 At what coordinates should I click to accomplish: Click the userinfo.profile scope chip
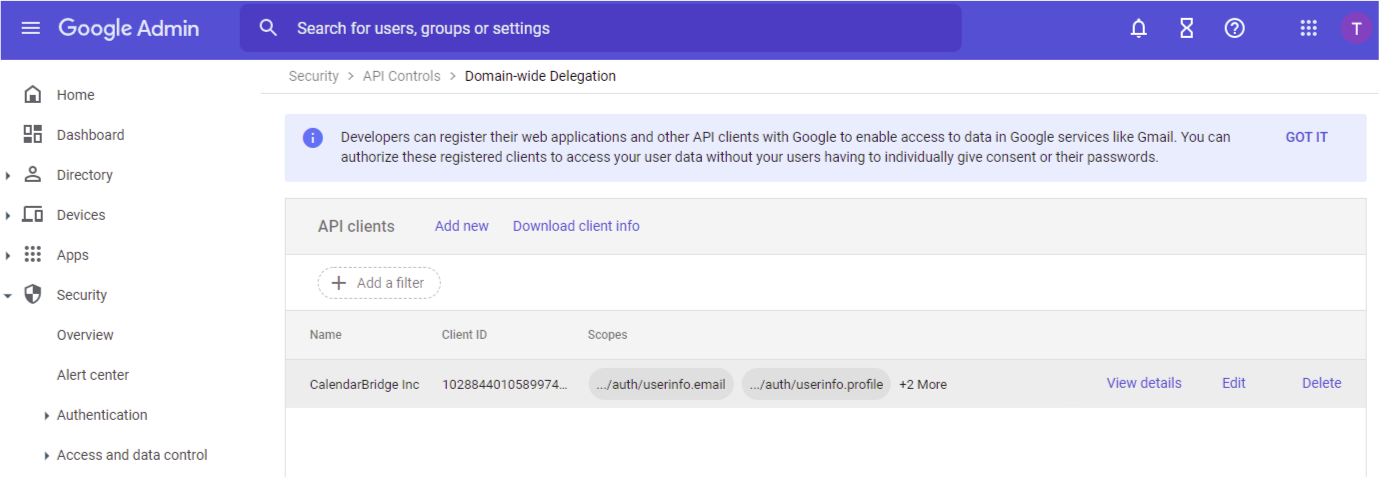point(816,384)
